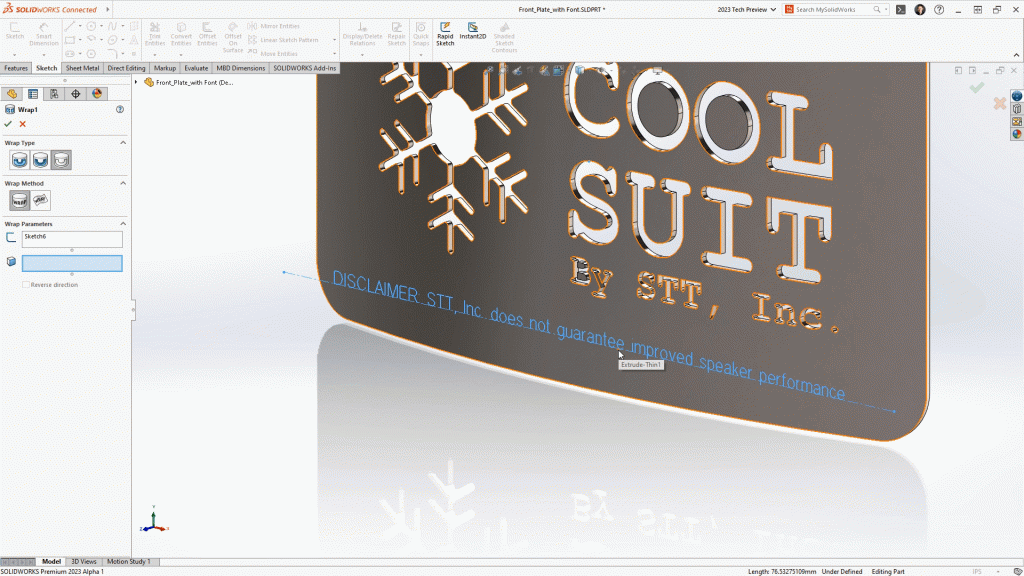Switch to the MBD Dimensions tab
1024x576 pixels.
240,68
